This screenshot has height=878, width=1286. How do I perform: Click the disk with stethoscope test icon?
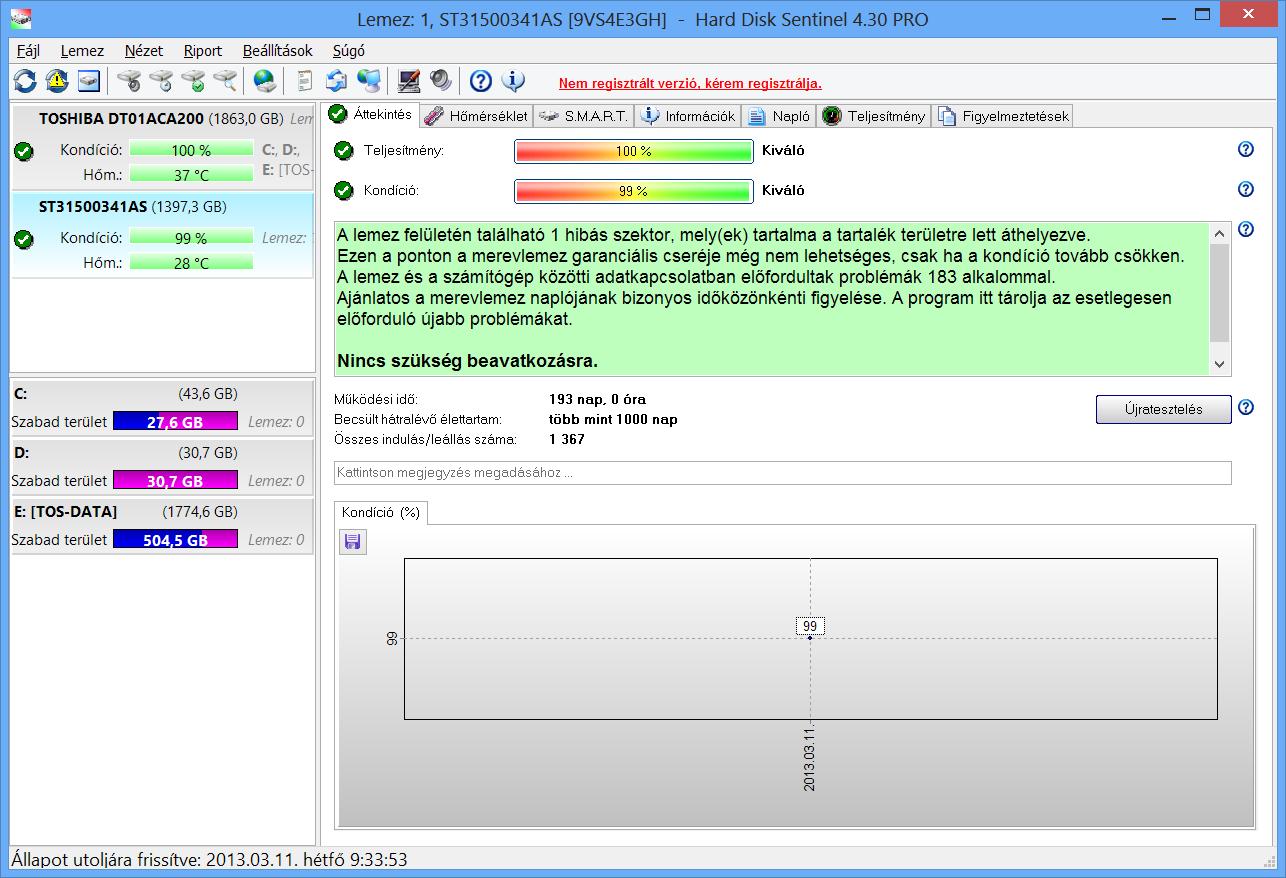tap(129, 81)
